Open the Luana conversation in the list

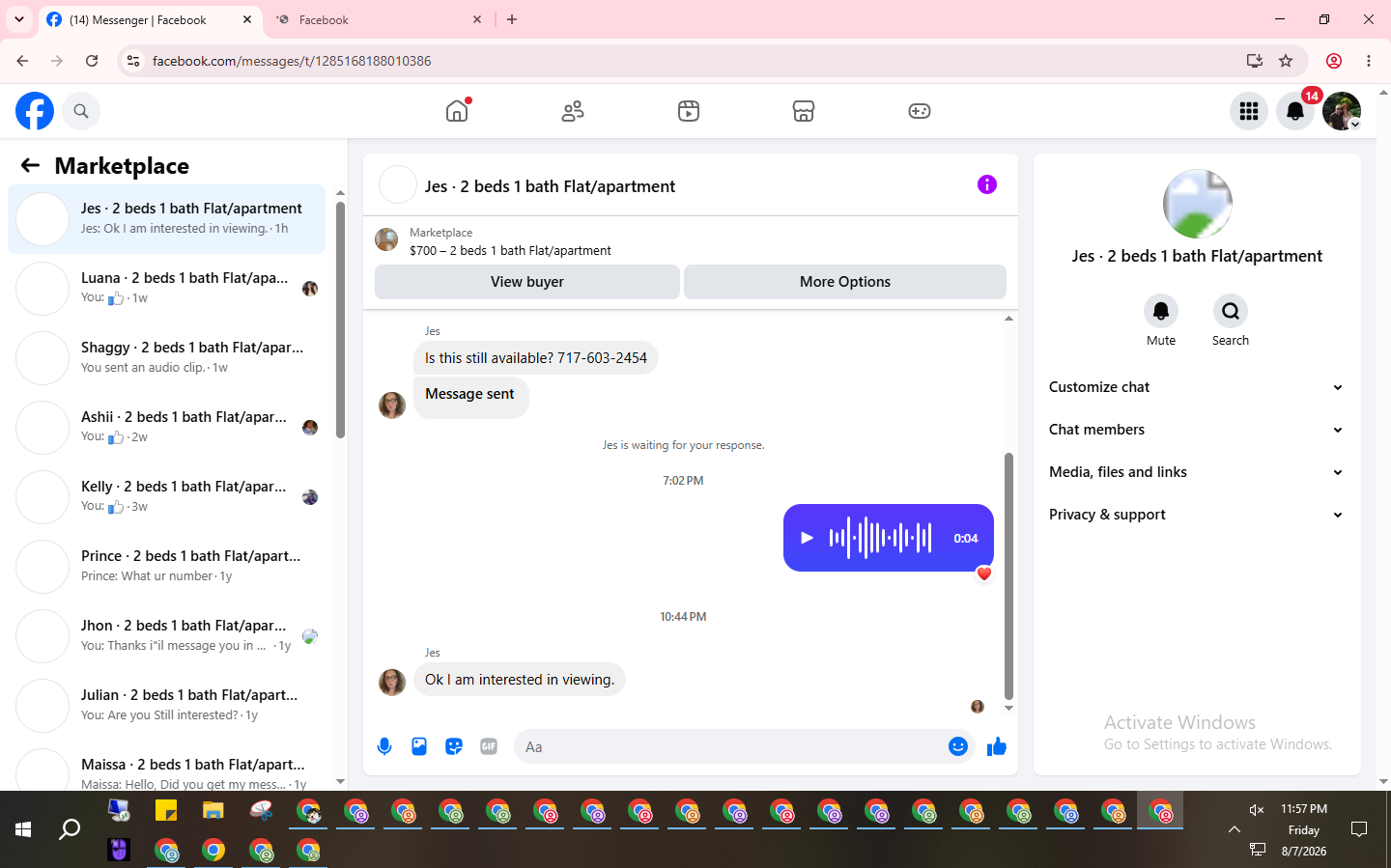(x=167, y=288)
